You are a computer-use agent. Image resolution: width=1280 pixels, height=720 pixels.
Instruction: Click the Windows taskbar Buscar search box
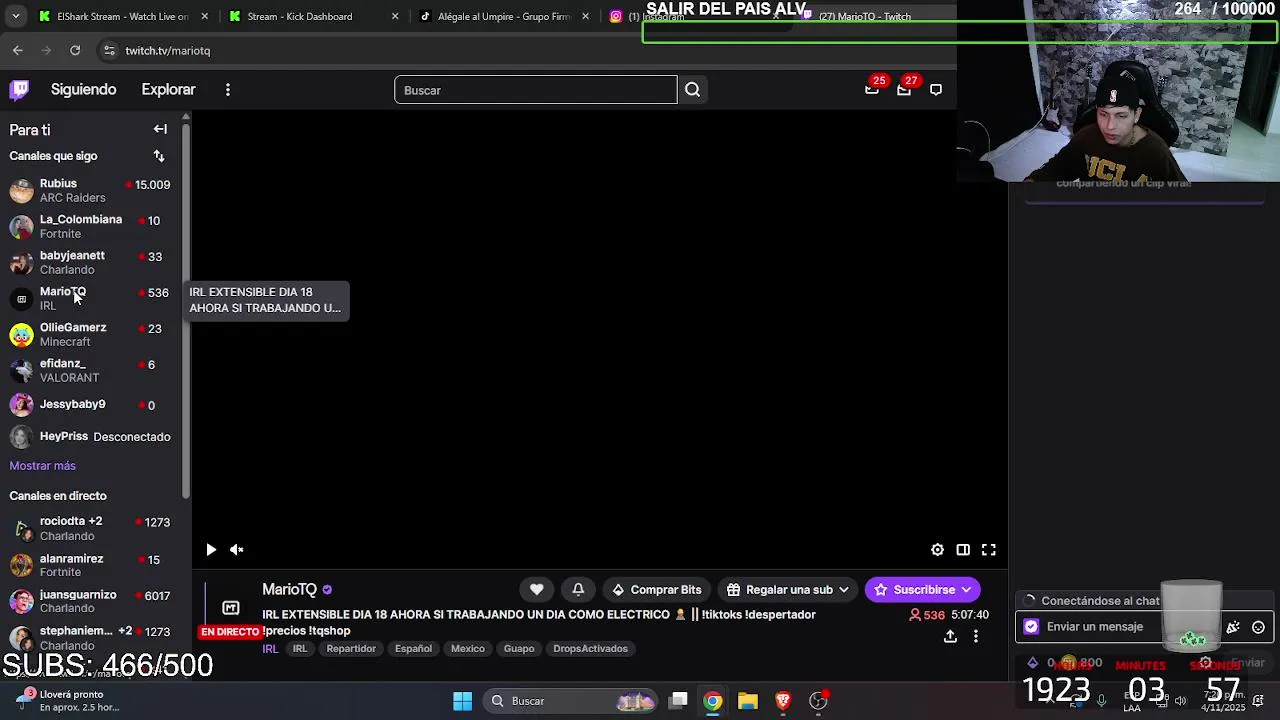coord(573,701)
